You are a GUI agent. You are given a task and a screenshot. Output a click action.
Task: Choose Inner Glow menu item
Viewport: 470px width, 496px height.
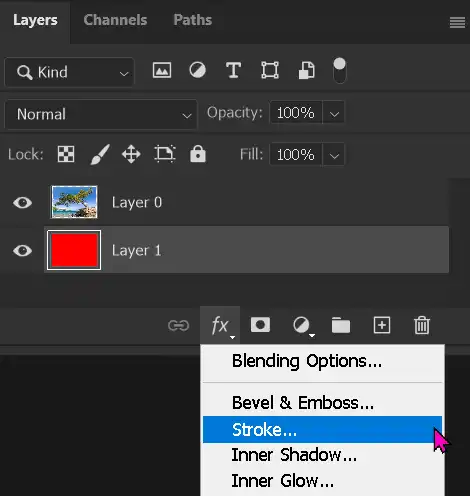coord(322,481)
